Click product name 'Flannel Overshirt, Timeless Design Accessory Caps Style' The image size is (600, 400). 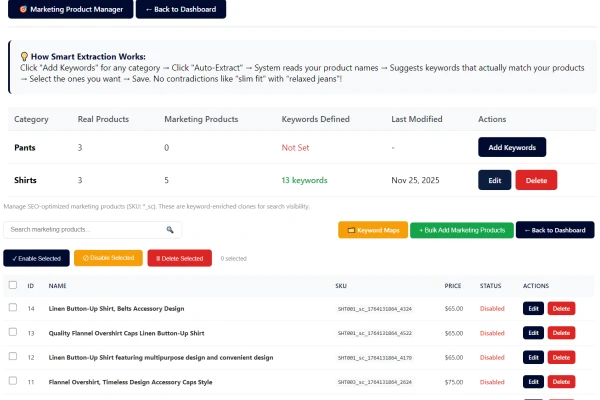click(130, 382)
